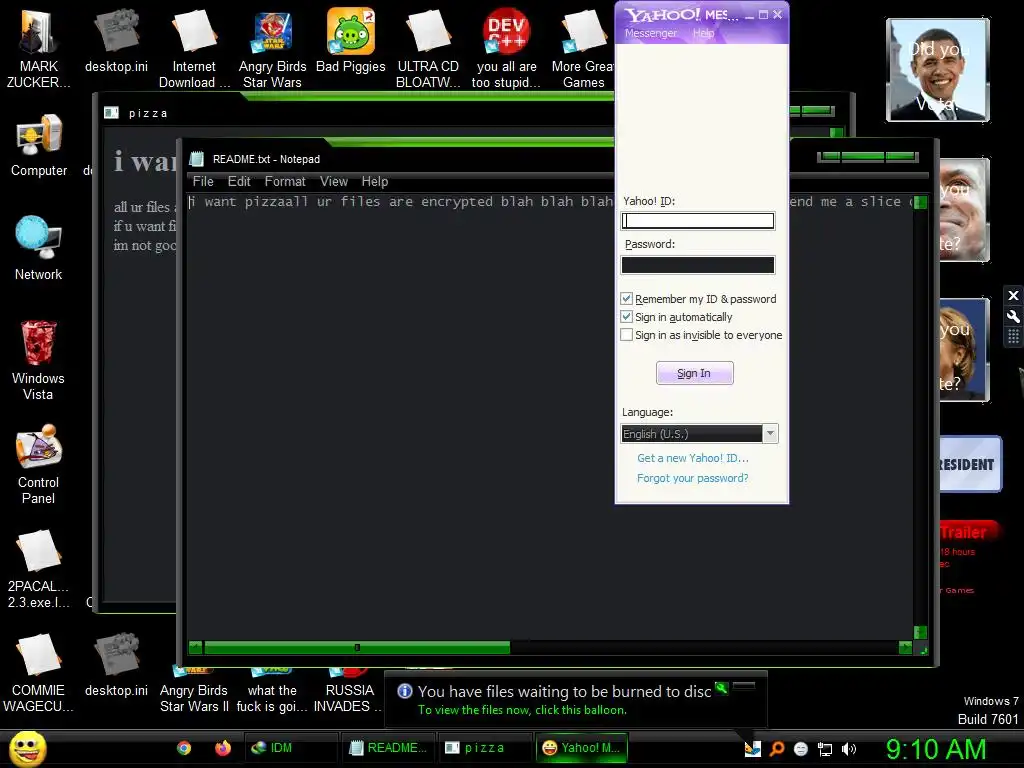Open the COMMIE WAGECU... file icon
Screen dimensions: 1024x768
[x=38, y=673]
